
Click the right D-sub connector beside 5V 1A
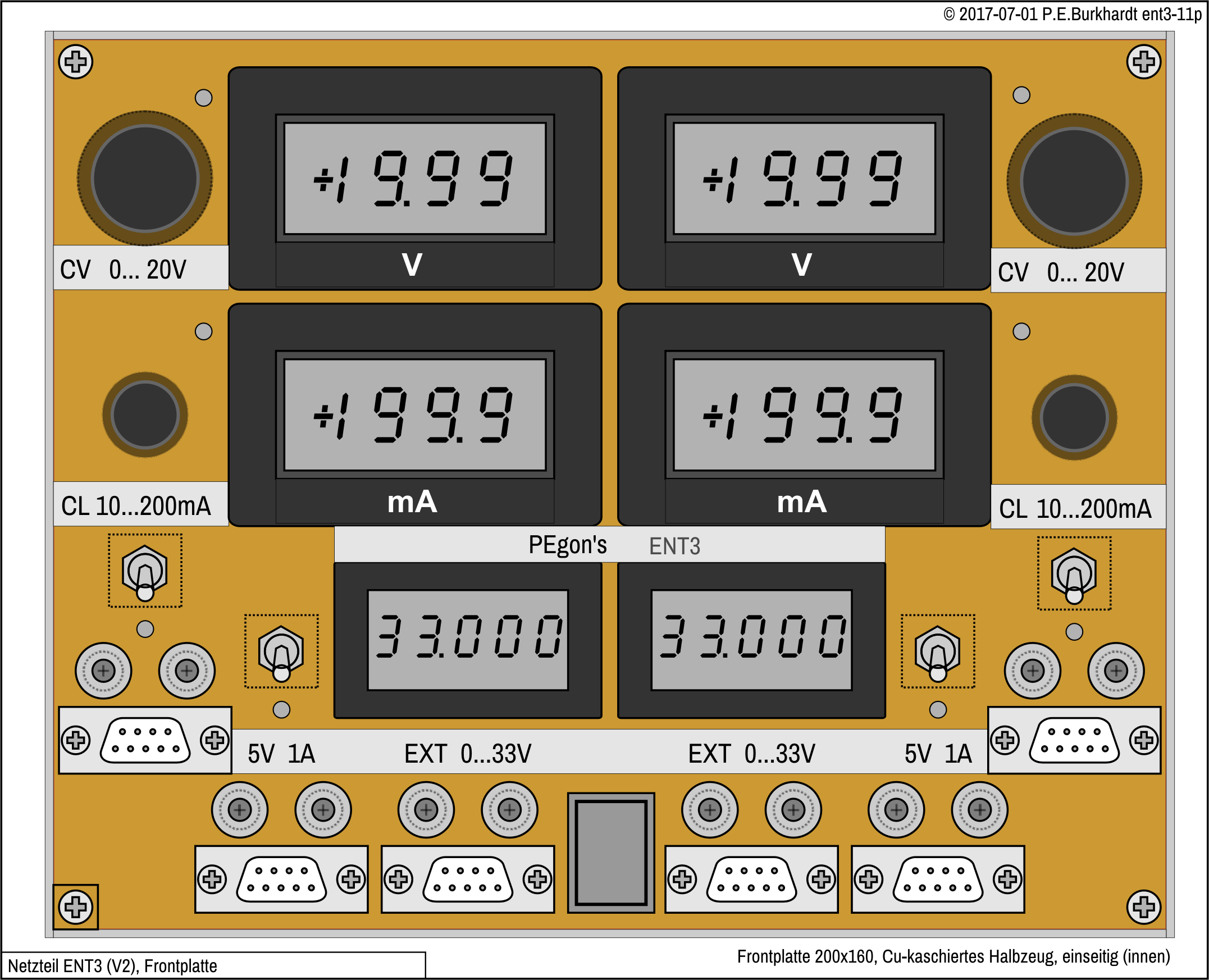(1074, 740)
